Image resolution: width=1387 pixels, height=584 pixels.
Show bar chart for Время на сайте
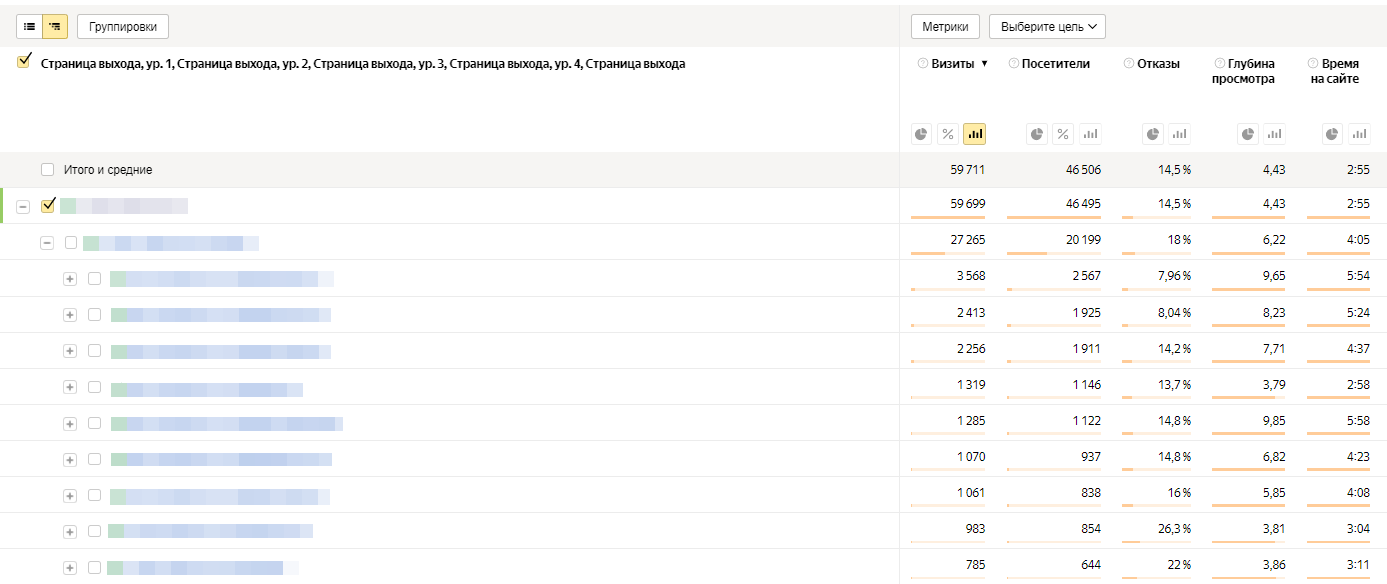pyautogui.click(x=1359, y=134)
